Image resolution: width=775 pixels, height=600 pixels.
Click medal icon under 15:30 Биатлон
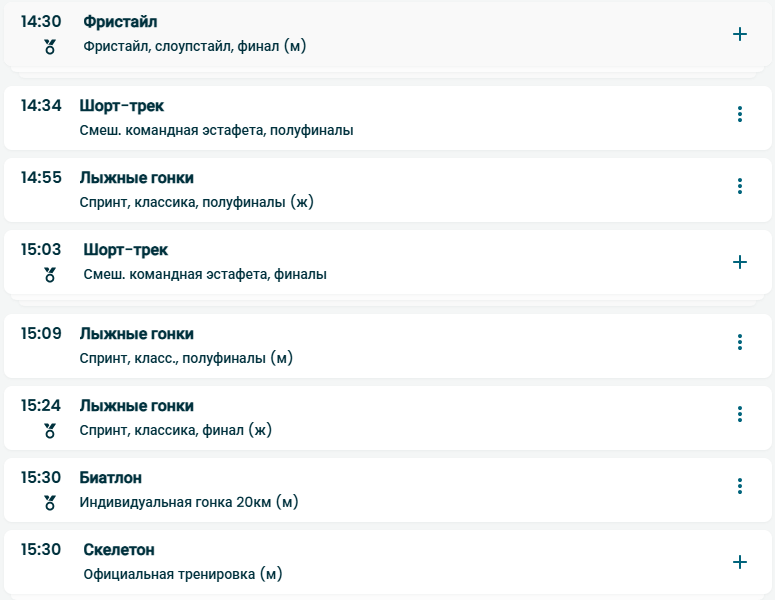pyautogui.click(x=50, y=503)
